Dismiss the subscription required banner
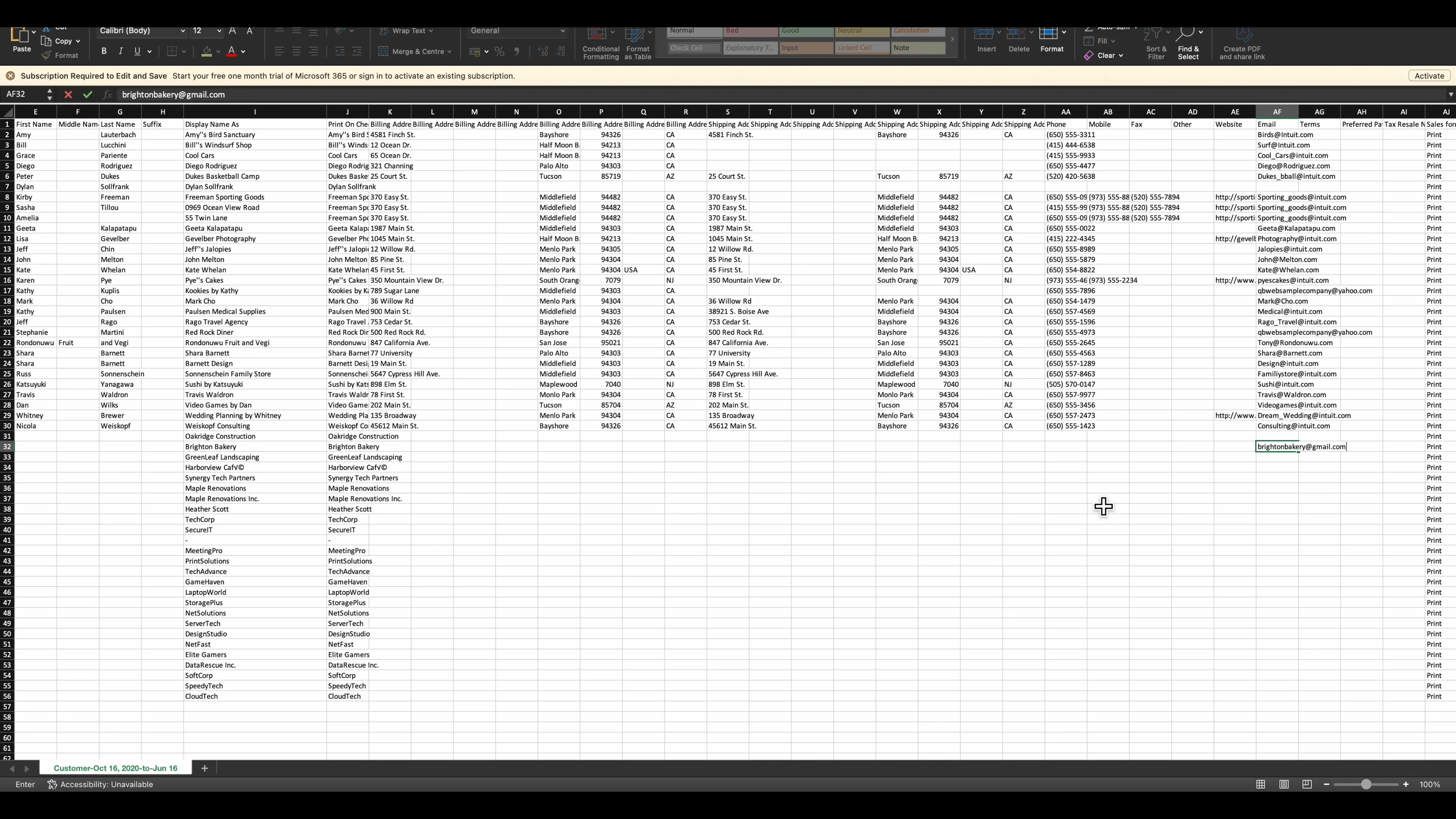The width and height of the screenshot is (1456, 819). coord(10,76)
